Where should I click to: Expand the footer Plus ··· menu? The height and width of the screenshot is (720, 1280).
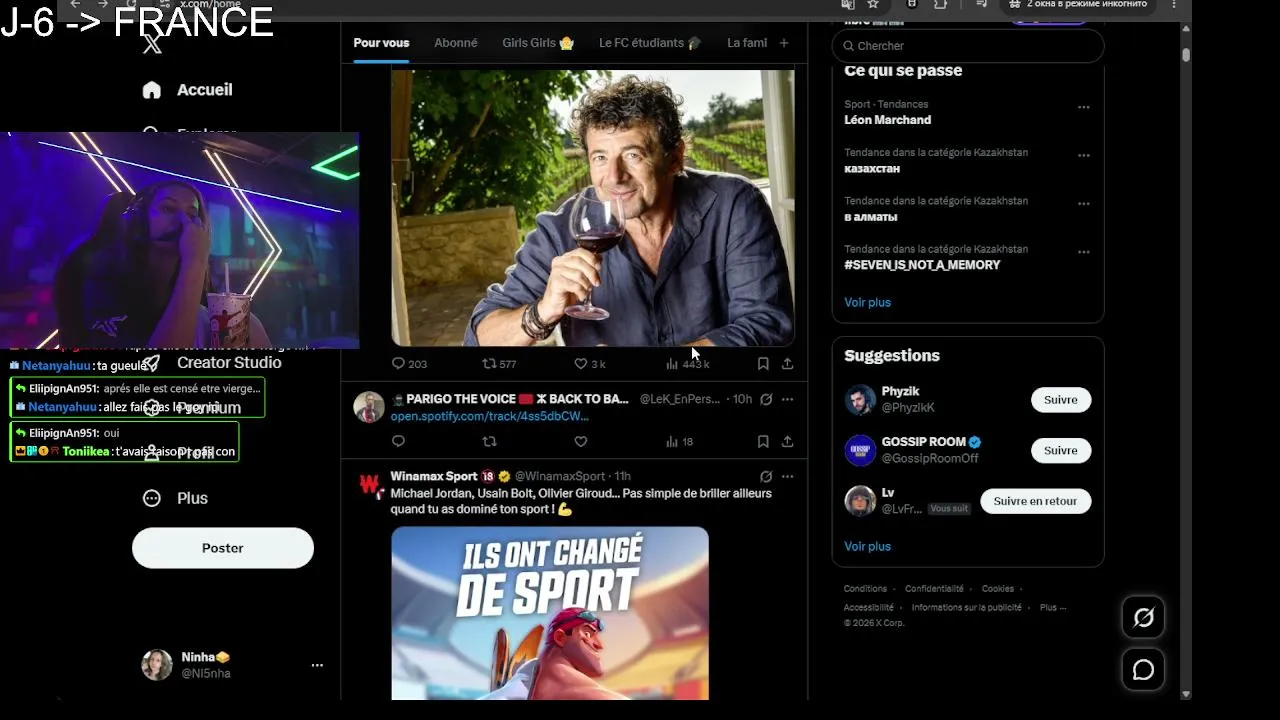[x=1053, y=607]
